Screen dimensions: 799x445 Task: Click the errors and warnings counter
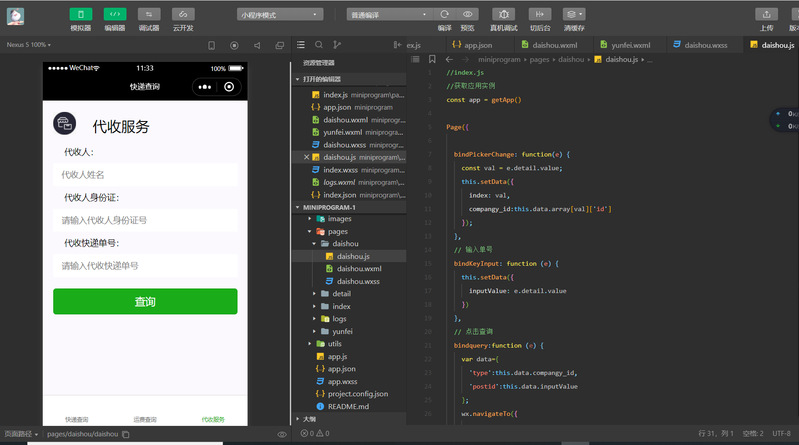pos(315,433)
